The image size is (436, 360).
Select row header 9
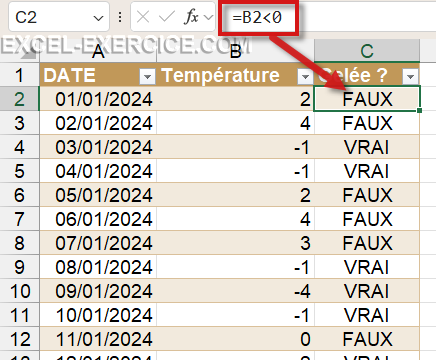tap(19, 267)
